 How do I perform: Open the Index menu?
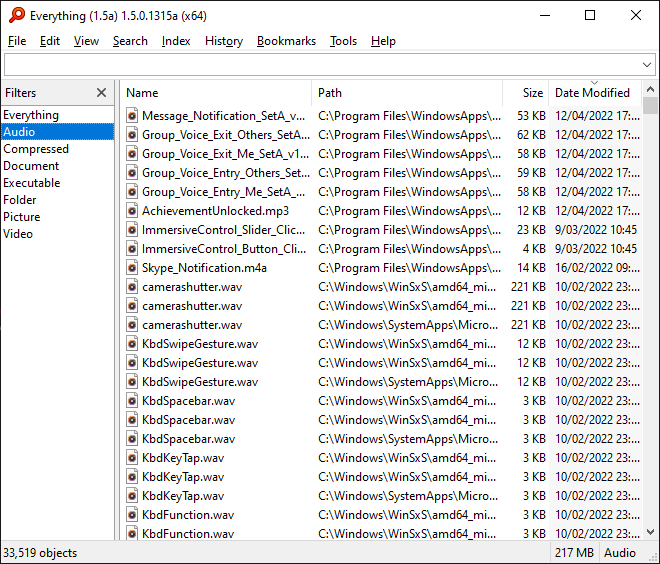[176, 41]
